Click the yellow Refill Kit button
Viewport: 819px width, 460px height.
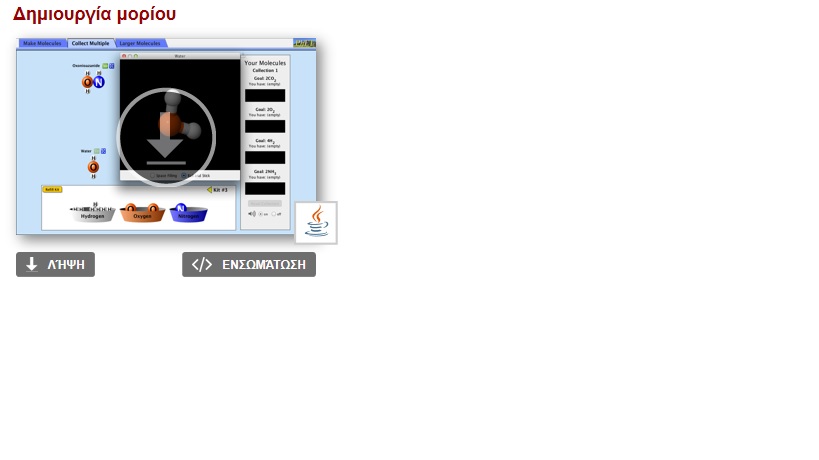(x=52, y=189)
